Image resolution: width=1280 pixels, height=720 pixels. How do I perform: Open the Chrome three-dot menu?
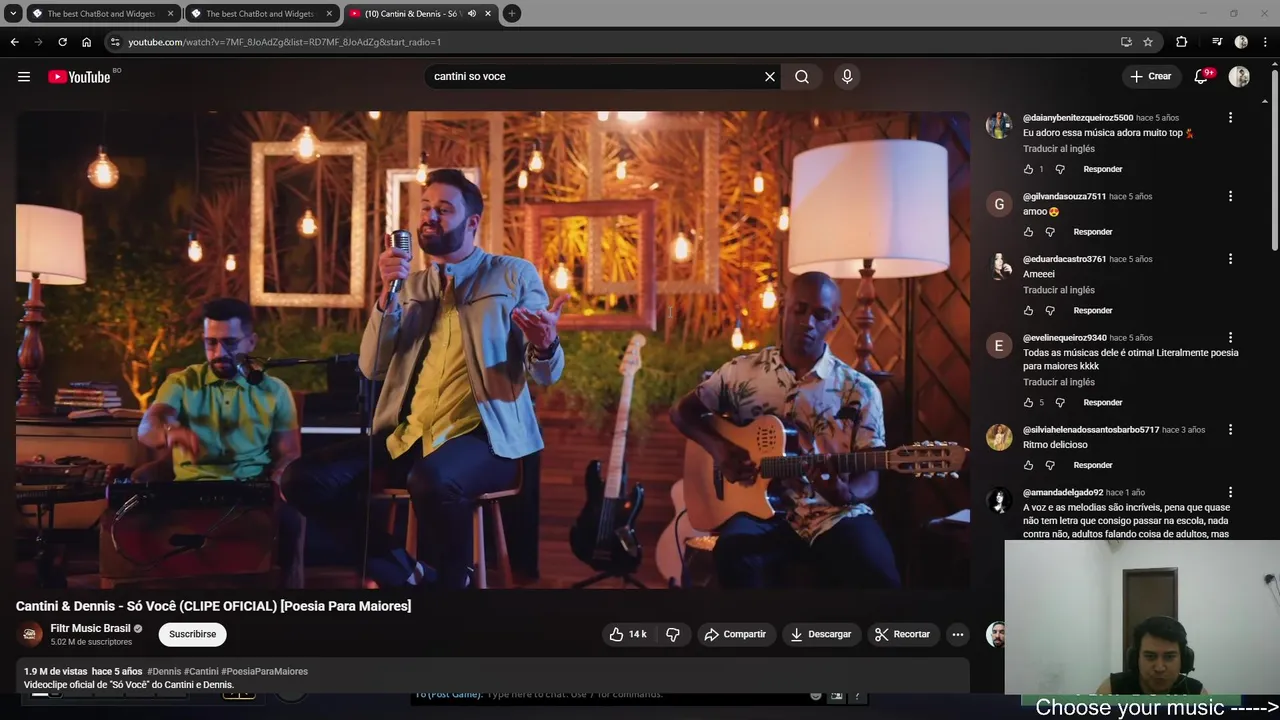(1266, 42)
